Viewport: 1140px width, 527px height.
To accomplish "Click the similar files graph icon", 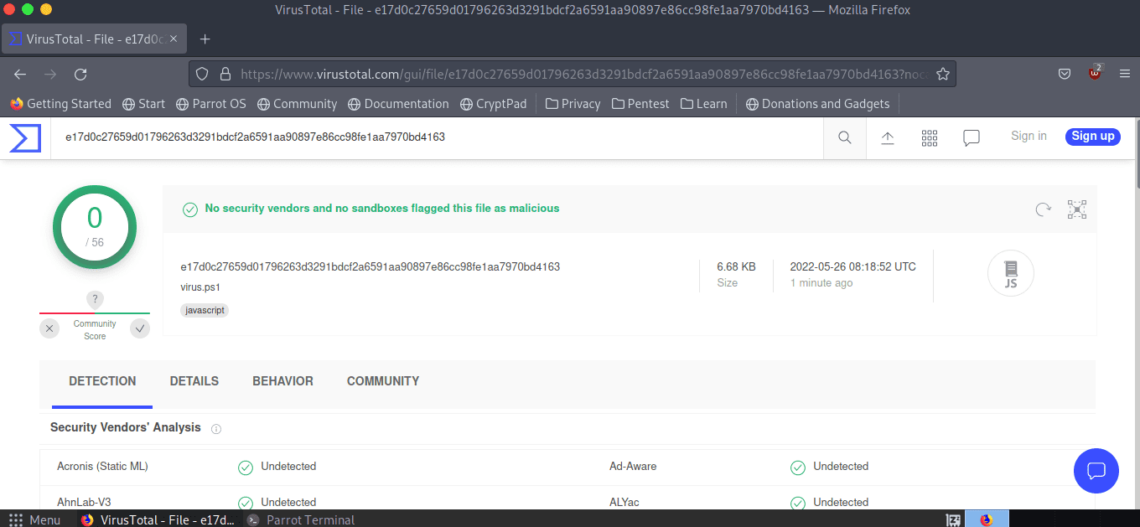I will [x=1077, y=209].
